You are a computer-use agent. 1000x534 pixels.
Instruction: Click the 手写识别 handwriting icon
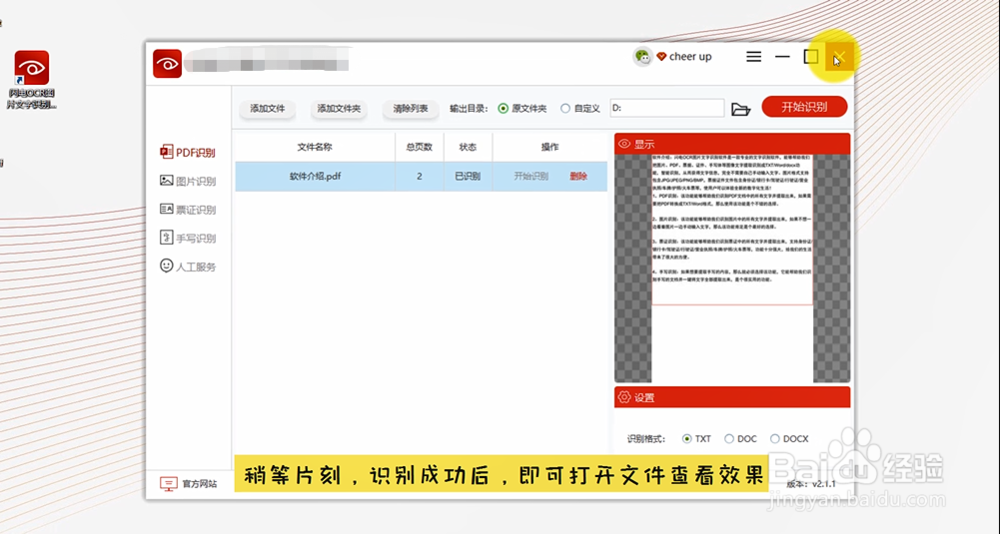click(166, 237)
